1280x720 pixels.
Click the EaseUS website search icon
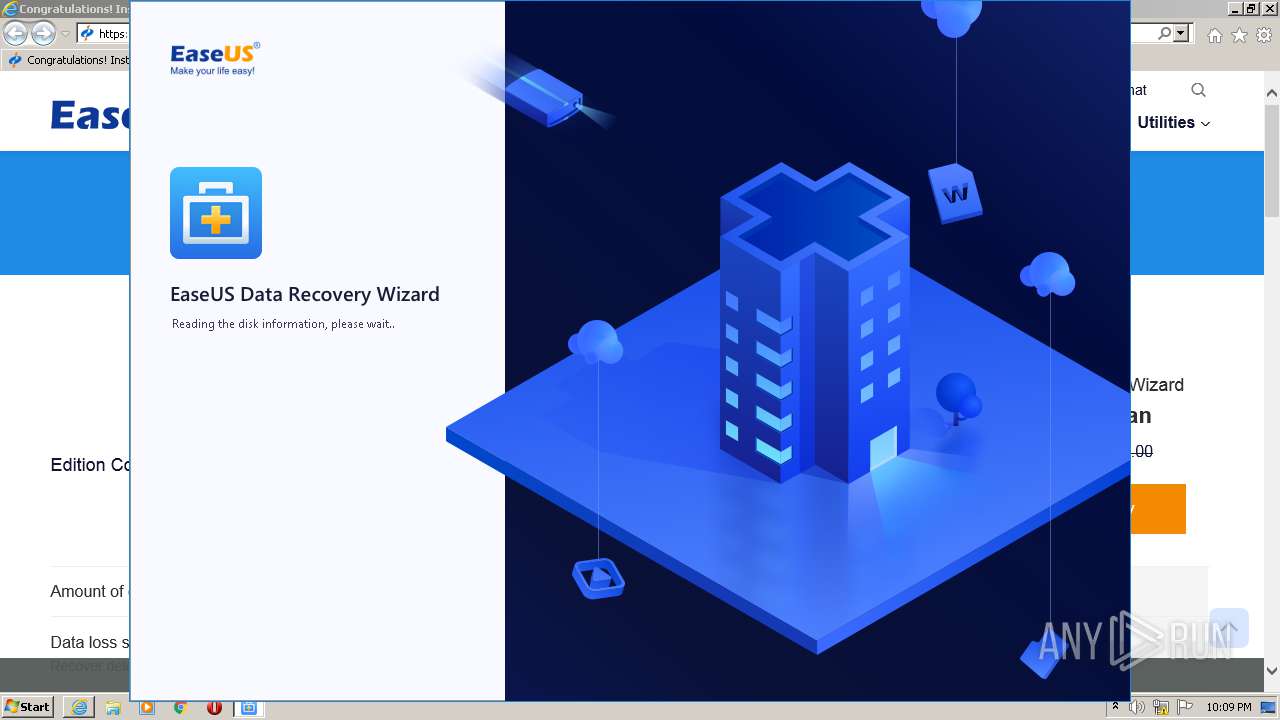point(1198,90)
